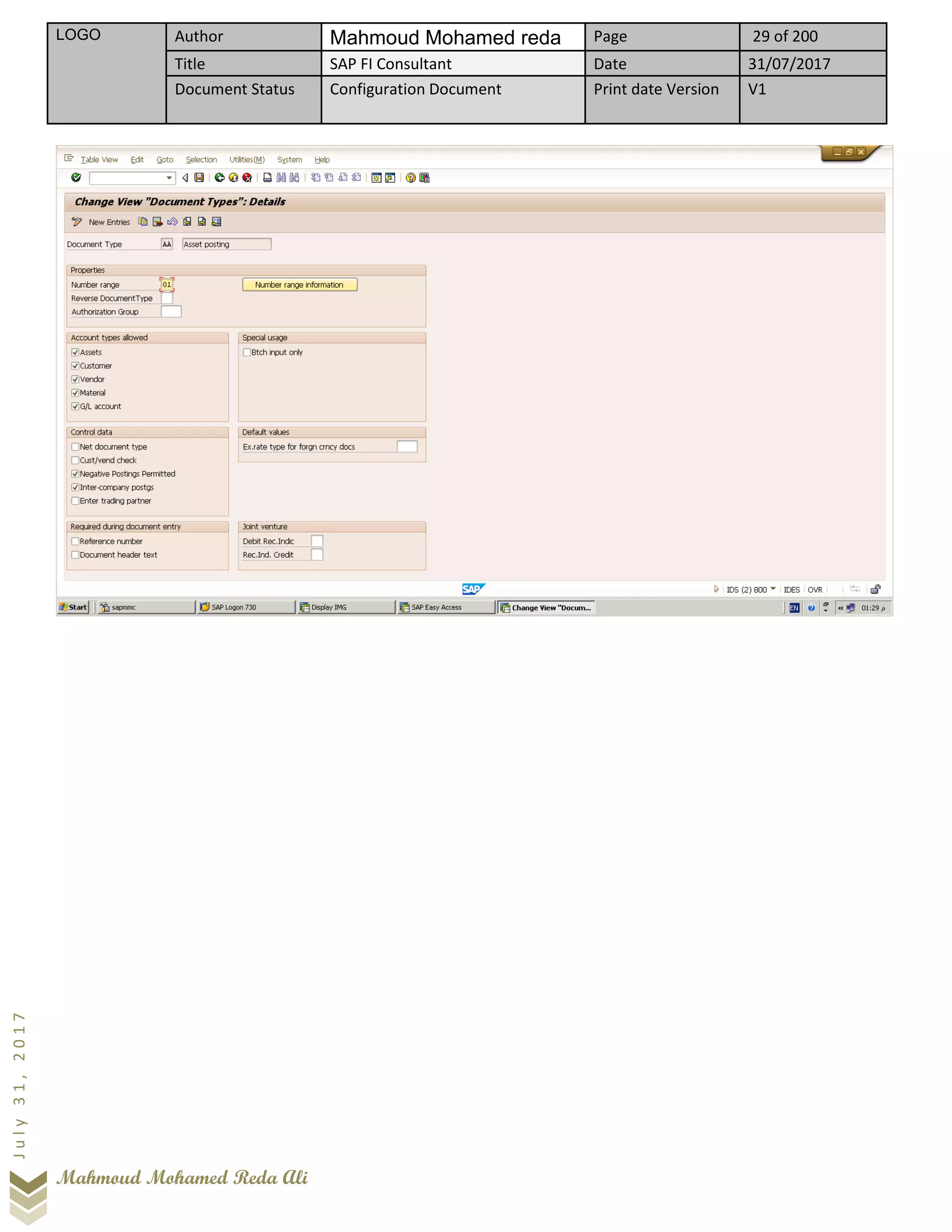The height and width of the screenshot is (1232, 952).
Task: Click the Number range input field
Action: tap(167, 285)
